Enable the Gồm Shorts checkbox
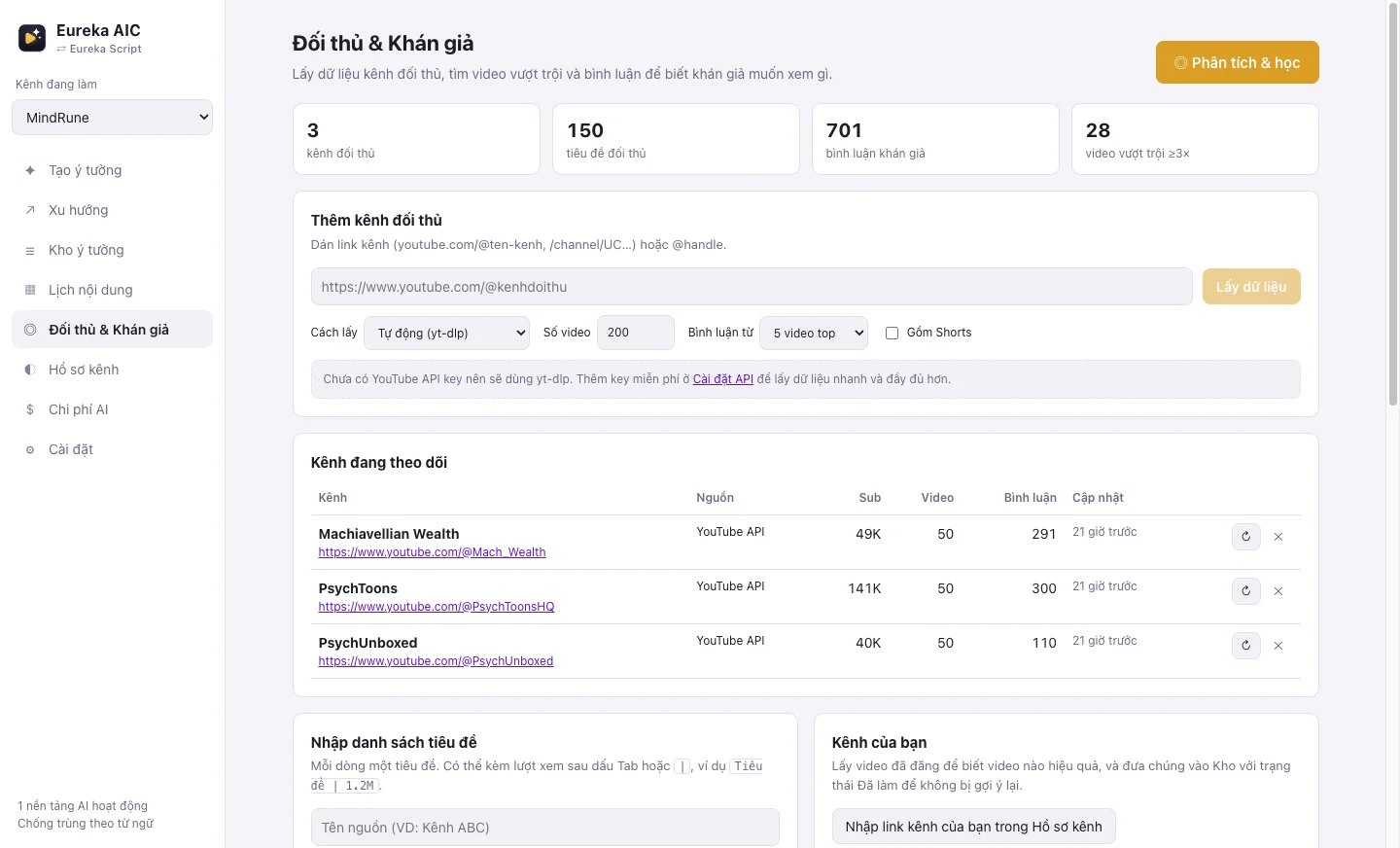Viewport: 1400px width, 848px height. click(x=892, y=333)
